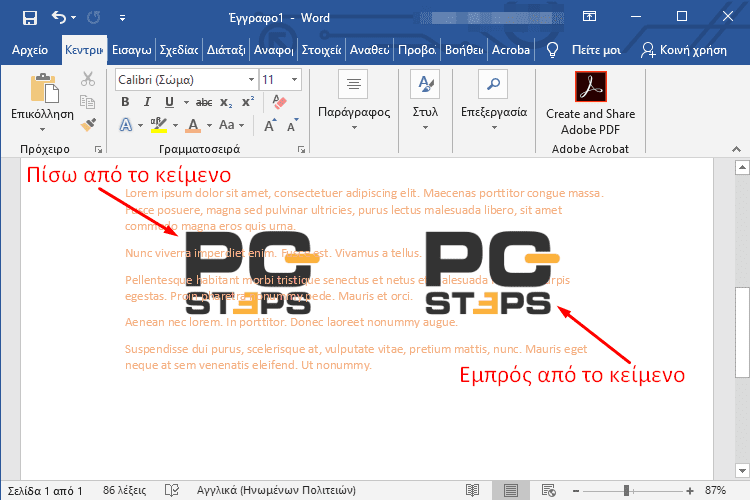Open Change Case Aa menu
750x500 pixels.
point(232,125)
